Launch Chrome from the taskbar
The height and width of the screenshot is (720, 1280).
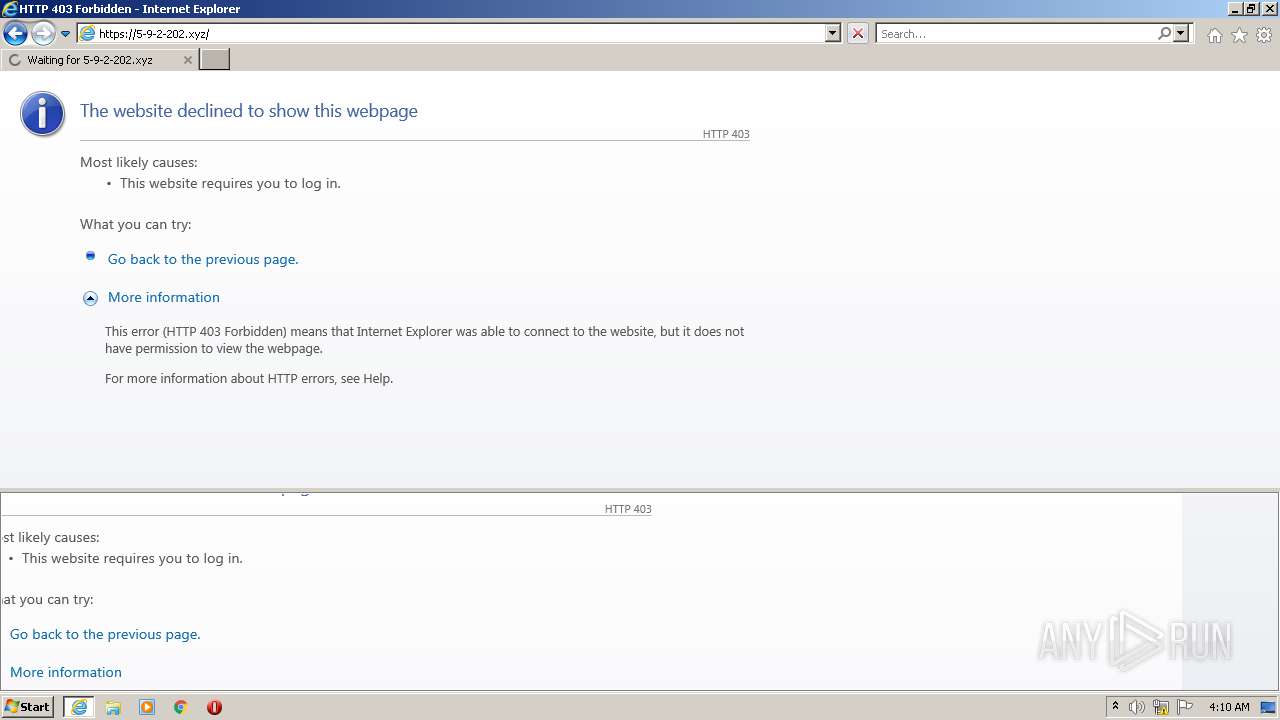click(x=181, y=707)
